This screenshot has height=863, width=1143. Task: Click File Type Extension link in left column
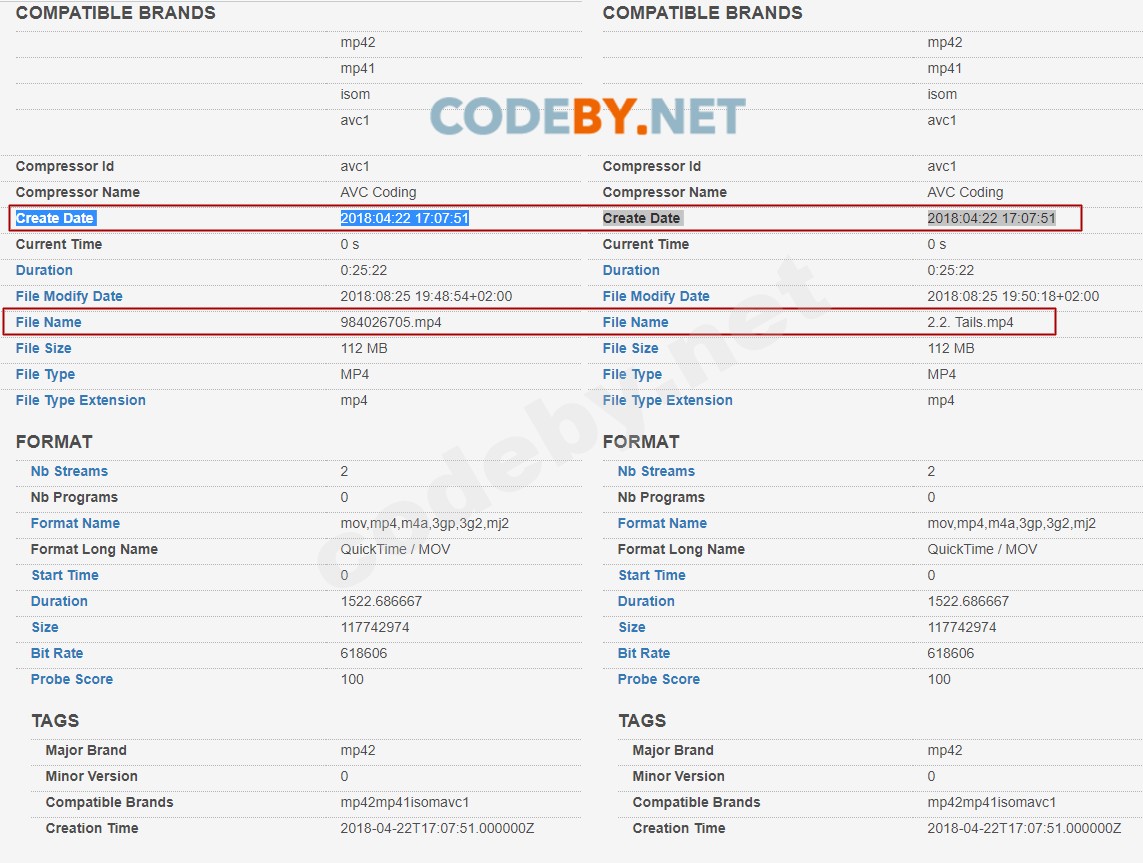pyautogui.click(x=81, y=400)
